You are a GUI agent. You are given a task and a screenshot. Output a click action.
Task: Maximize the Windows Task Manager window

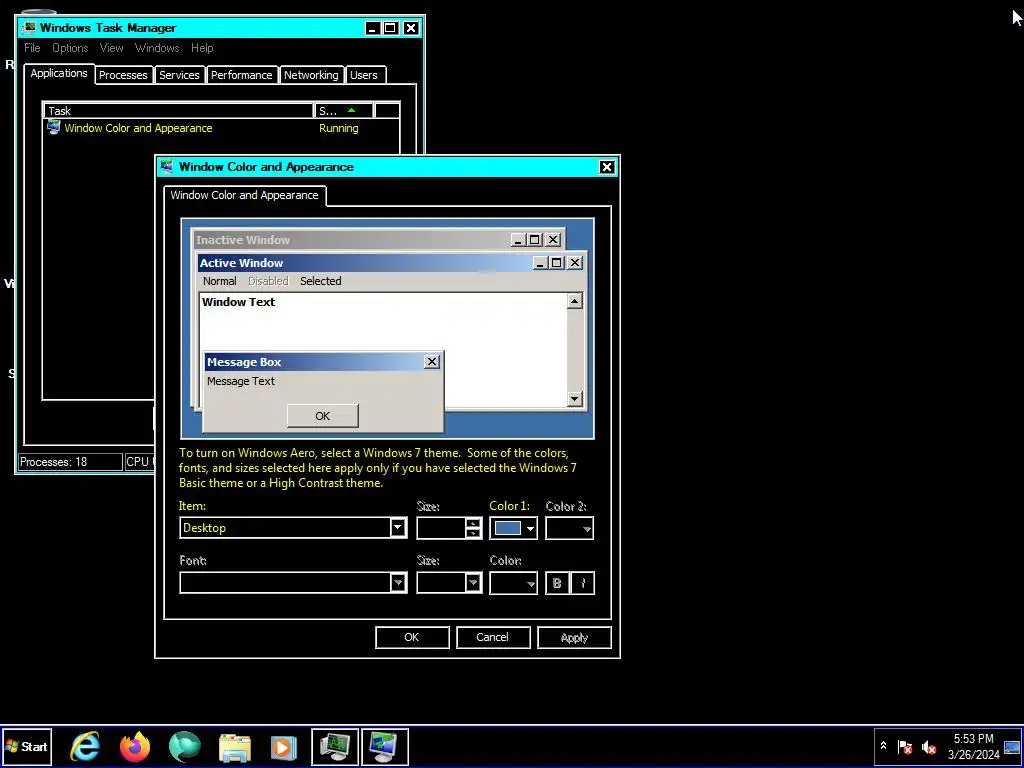(x=391, y=28)
